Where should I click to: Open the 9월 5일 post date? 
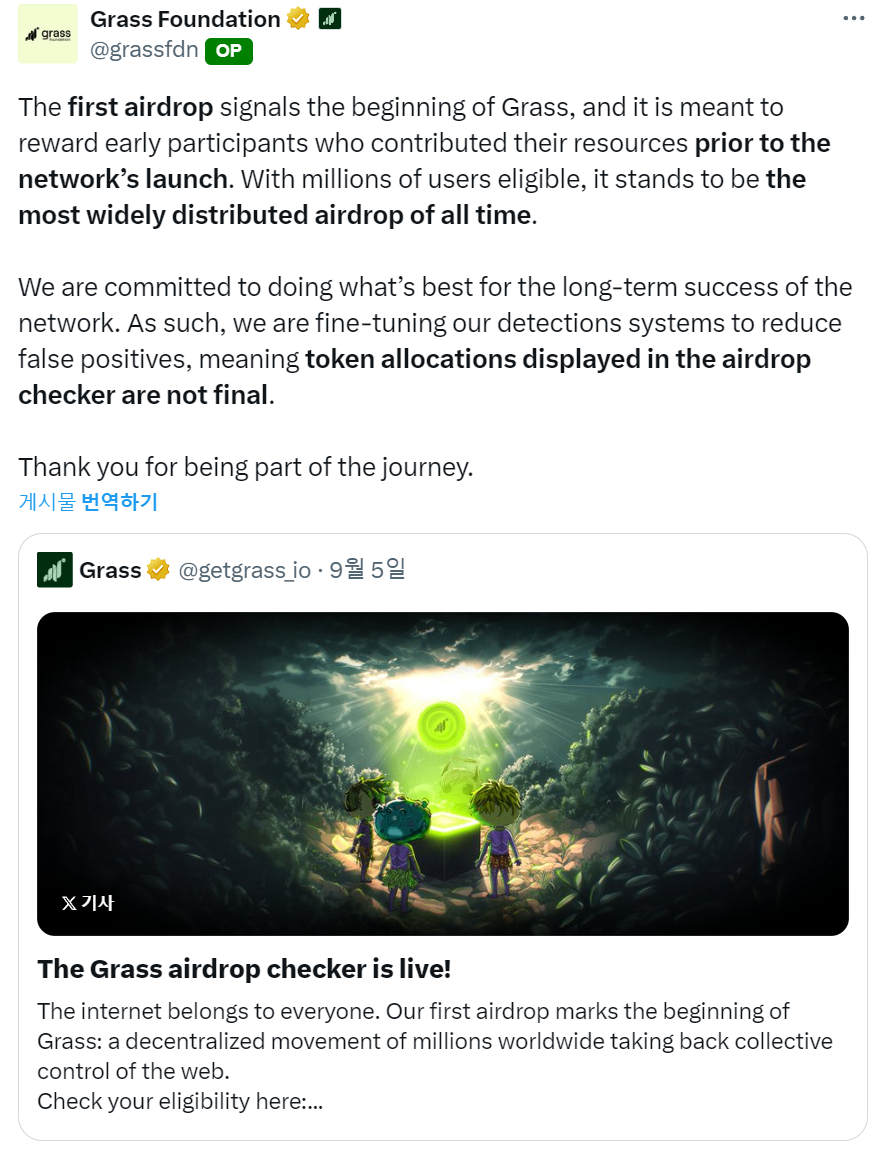click(x=367, y=570)
